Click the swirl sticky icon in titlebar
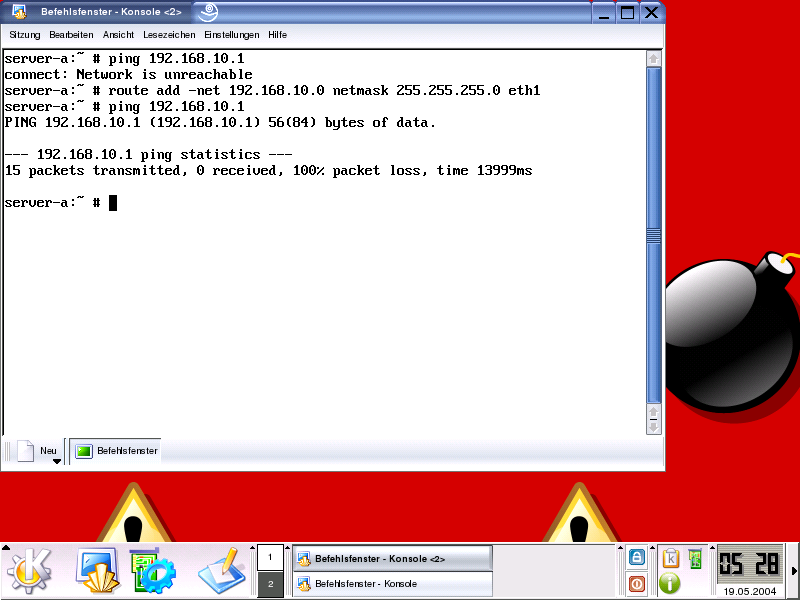 [208, 11]
